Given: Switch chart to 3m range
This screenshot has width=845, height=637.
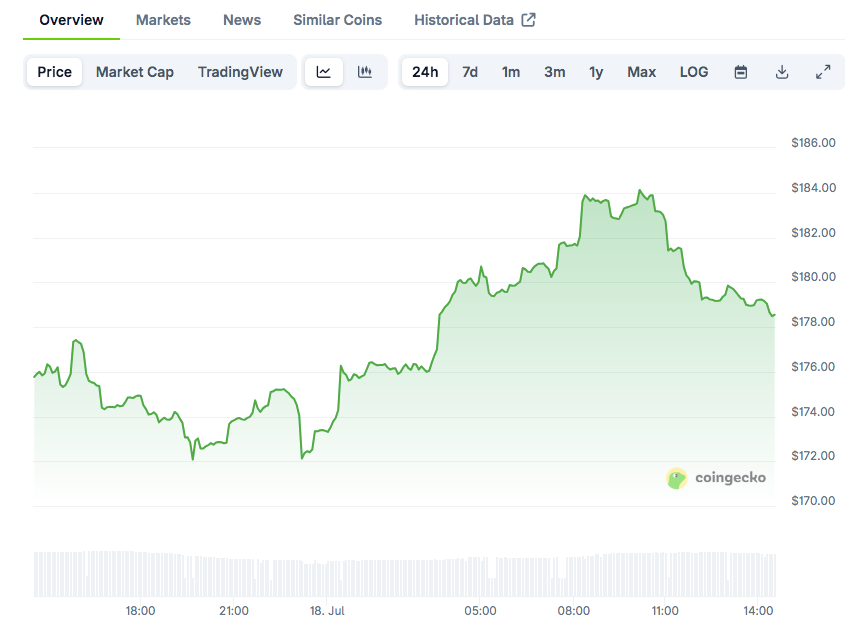Looking at the screenshot, I should pos(555,72).
